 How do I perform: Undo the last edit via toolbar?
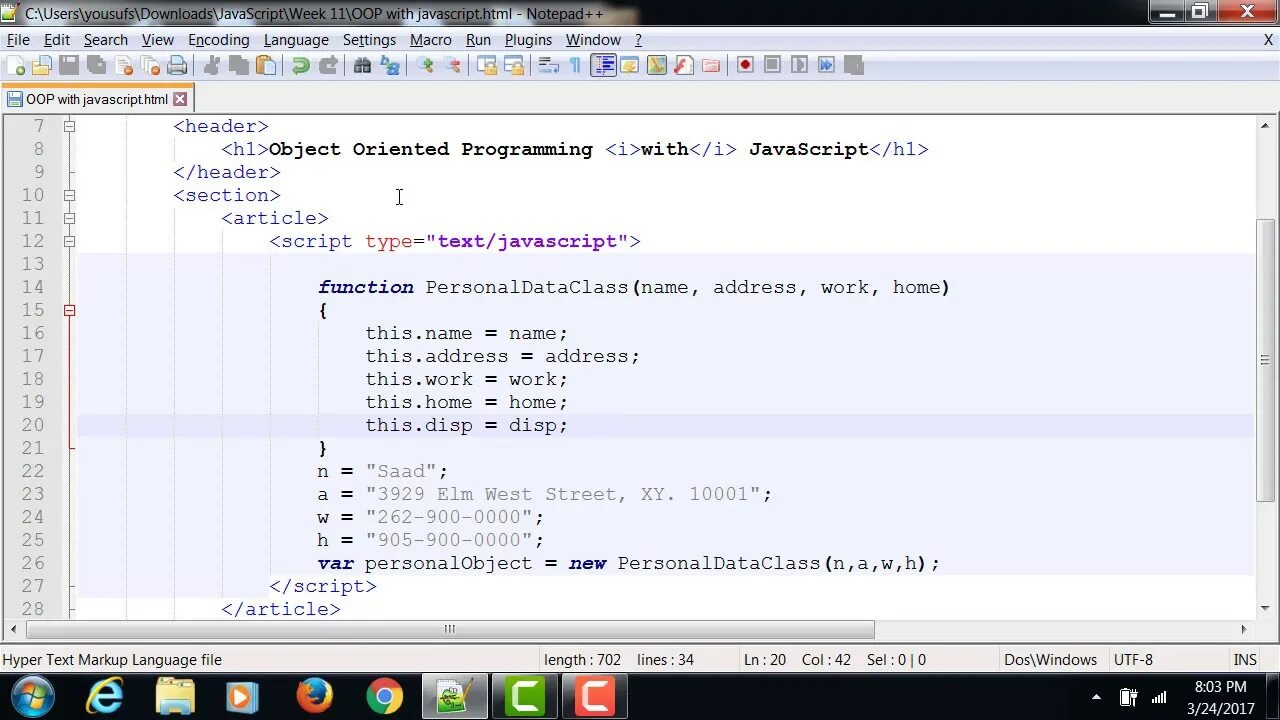pos(300,66)
